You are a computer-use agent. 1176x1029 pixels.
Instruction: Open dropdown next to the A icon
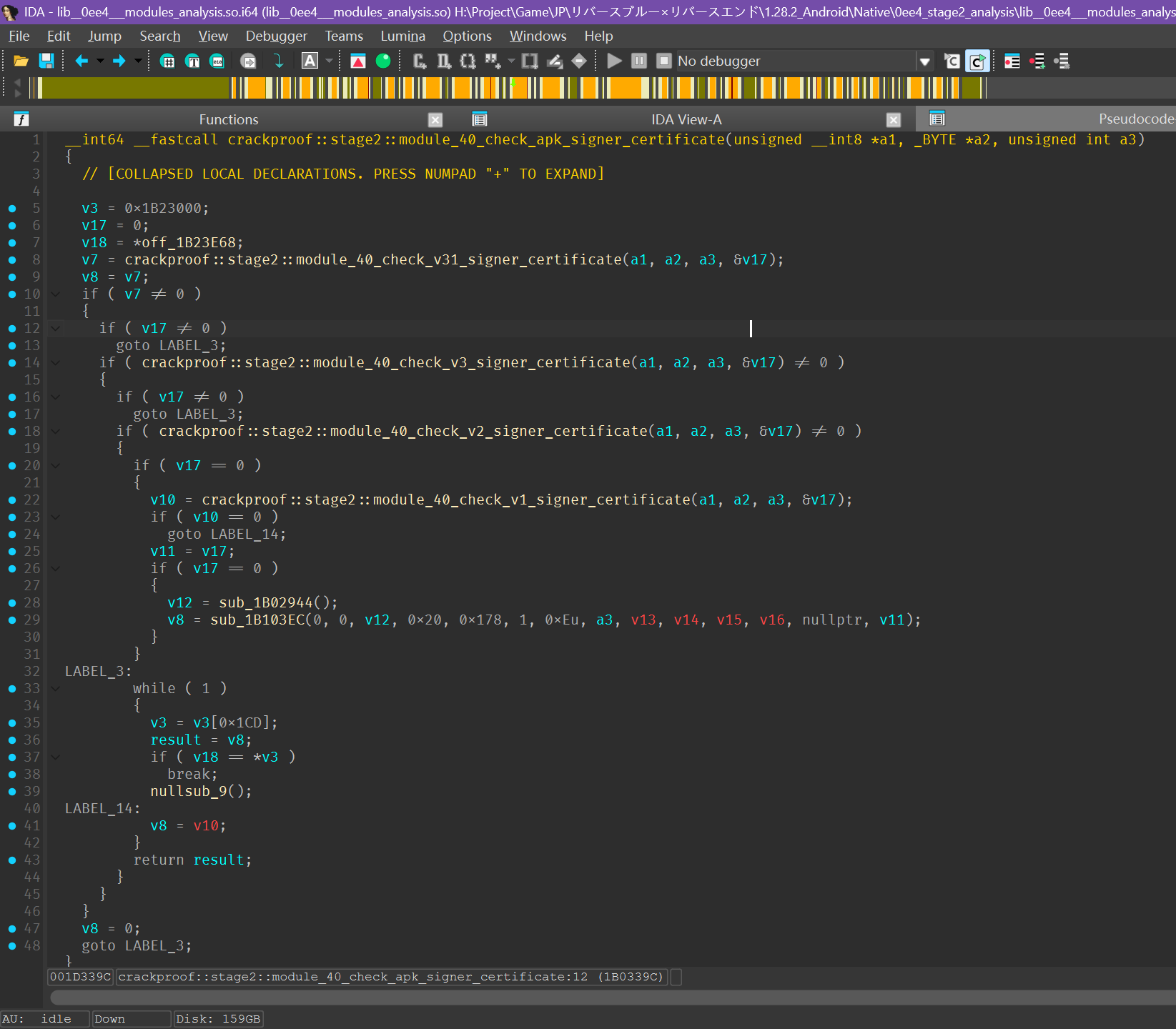[x=329, y=61]
